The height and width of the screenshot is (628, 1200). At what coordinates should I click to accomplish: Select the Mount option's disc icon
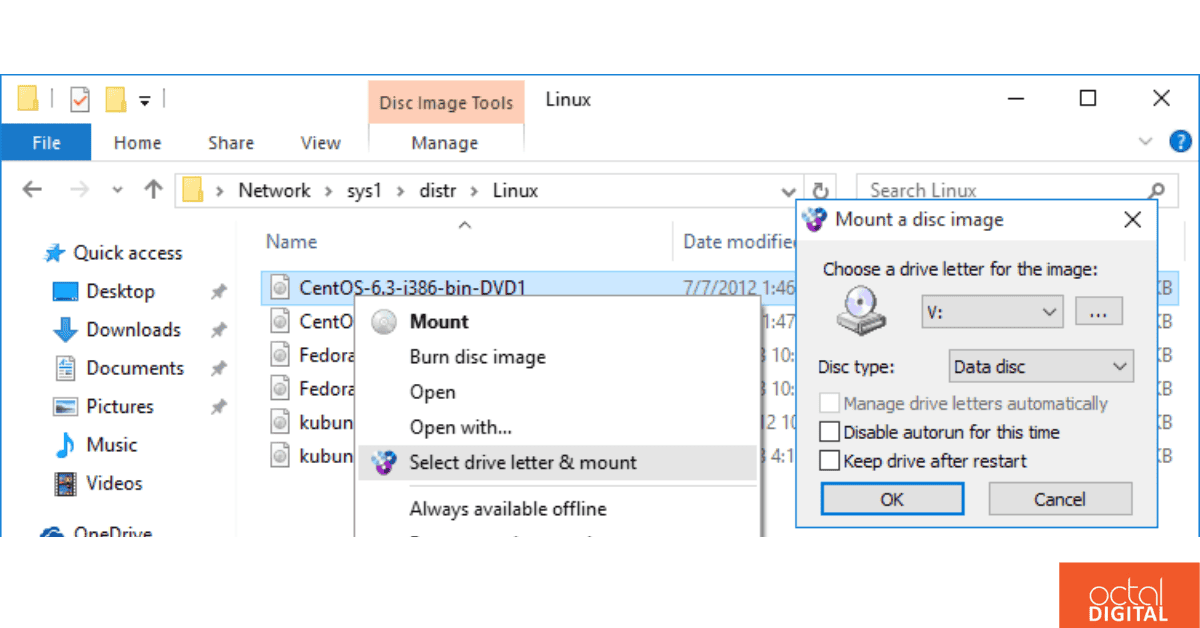pos(383,321)
